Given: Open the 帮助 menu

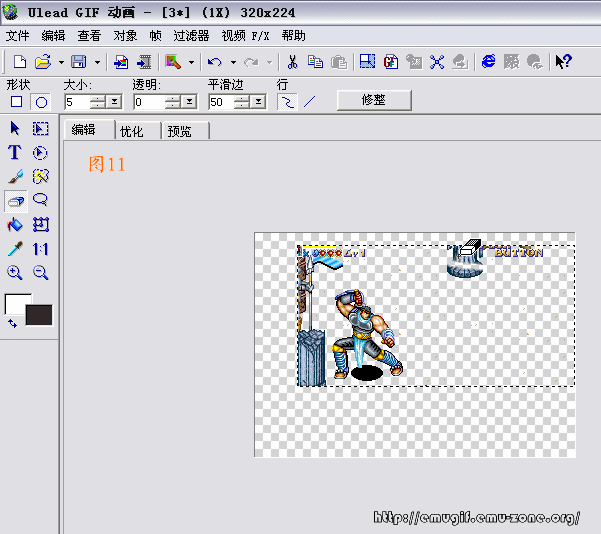Looking at the screenshot, I should (293, 36).
